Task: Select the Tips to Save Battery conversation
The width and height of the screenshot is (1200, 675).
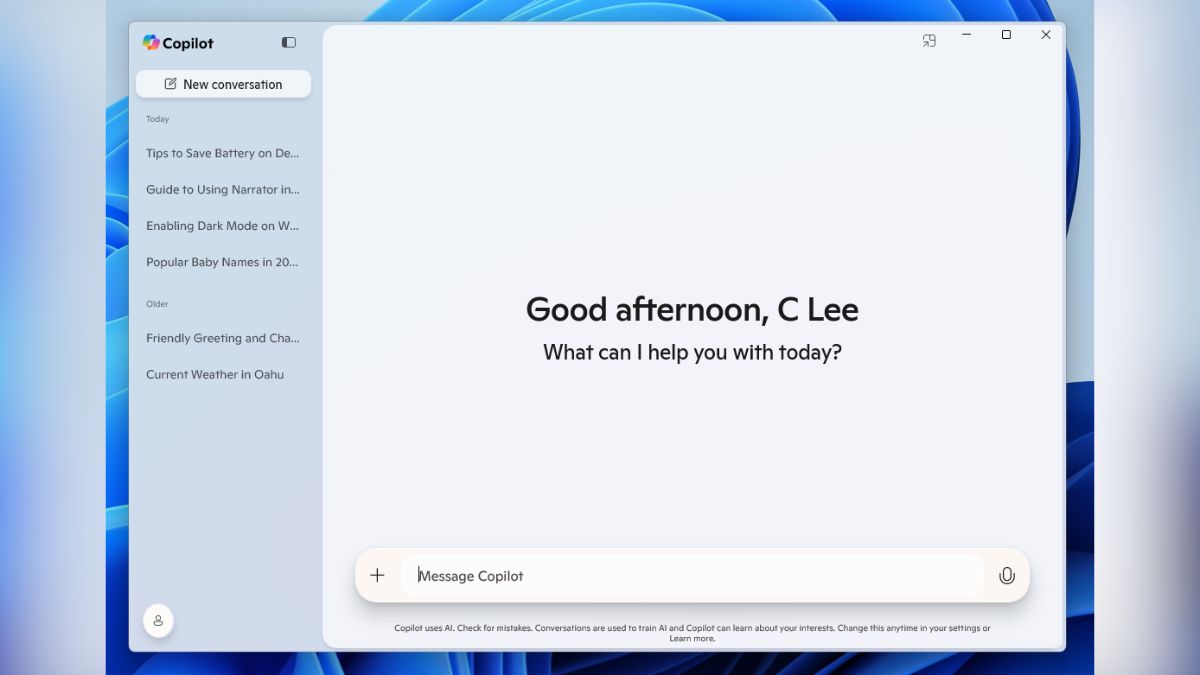Action: tap(222, 153)
